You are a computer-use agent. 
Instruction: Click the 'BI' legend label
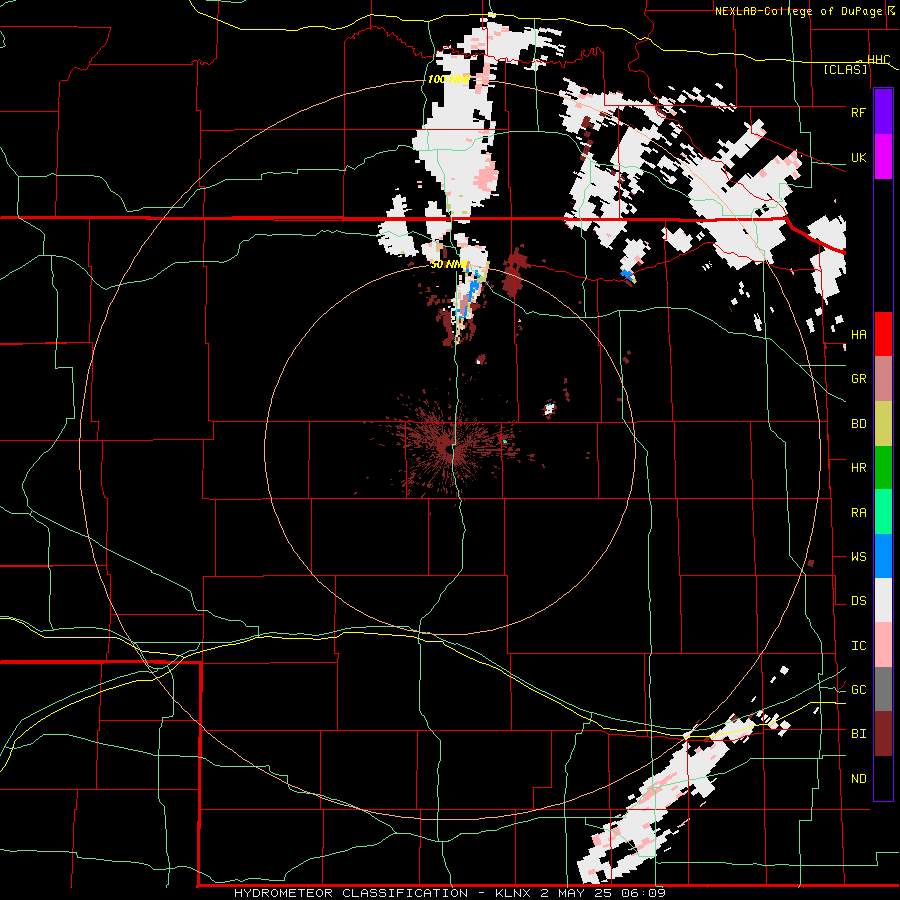[858, 734]
